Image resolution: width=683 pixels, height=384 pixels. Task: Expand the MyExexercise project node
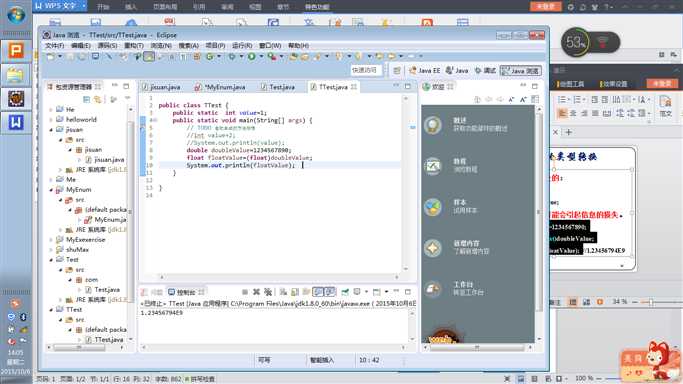(x=51, y=239)
